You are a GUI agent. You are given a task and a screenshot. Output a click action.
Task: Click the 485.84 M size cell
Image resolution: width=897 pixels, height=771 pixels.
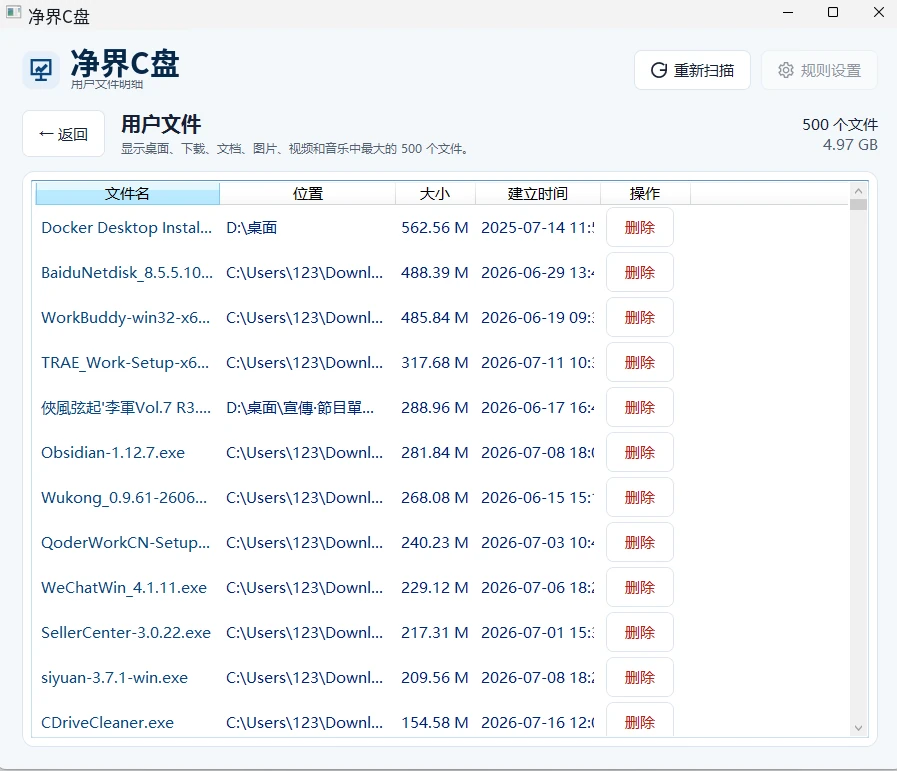[435, 317]
